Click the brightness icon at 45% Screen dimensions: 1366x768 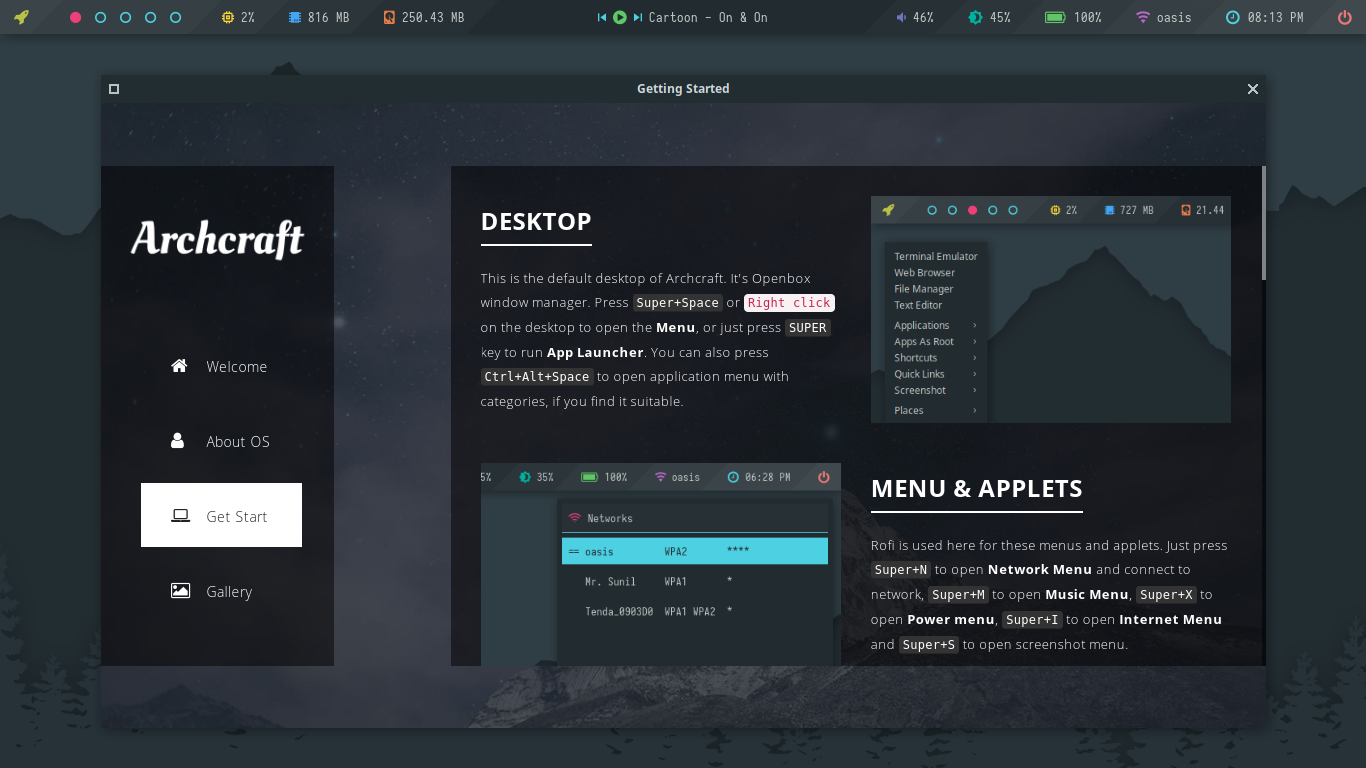[x=975, y=17]
